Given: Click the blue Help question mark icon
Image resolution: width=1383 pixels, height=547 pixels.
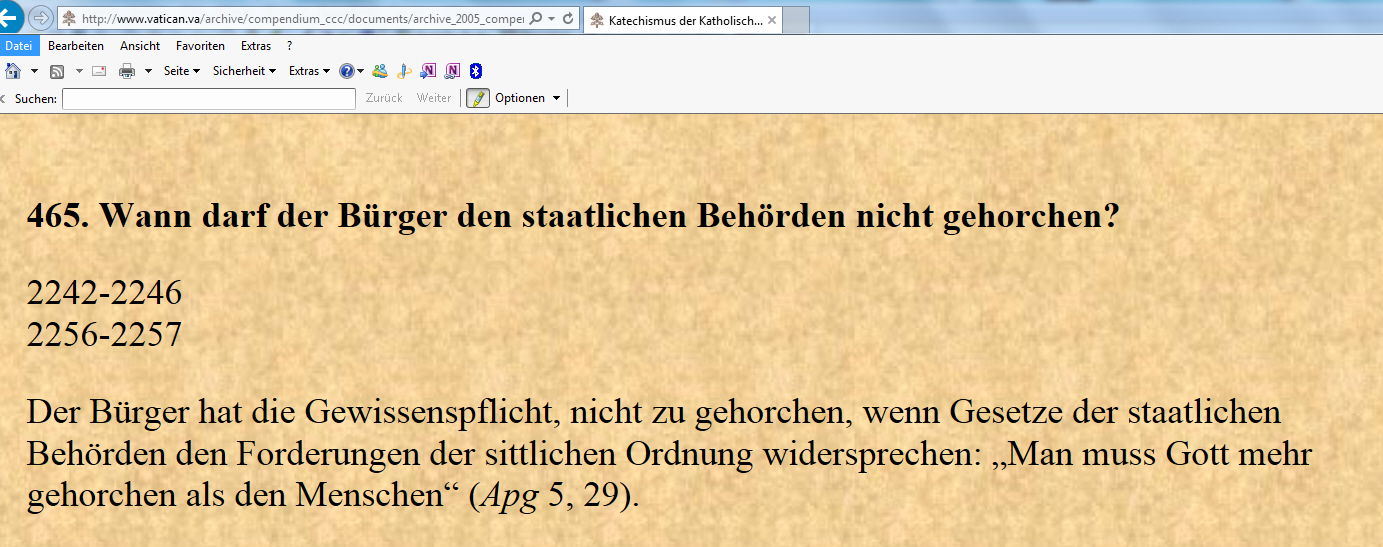Looking at the screenshot, I should [346, 71].
